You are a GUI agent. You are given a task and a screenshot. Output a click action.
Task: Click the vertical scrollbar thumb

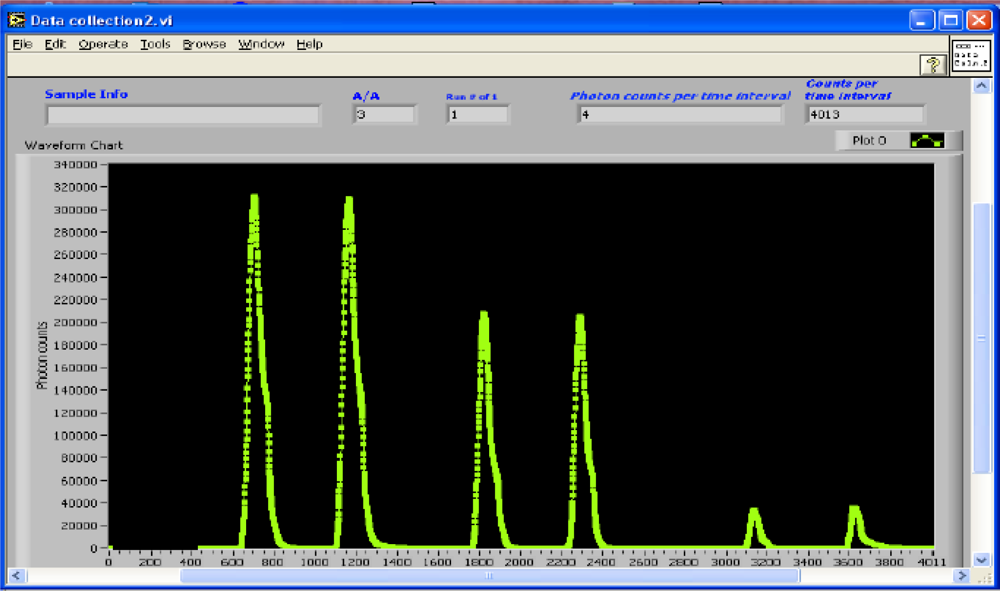coord(982,338)
